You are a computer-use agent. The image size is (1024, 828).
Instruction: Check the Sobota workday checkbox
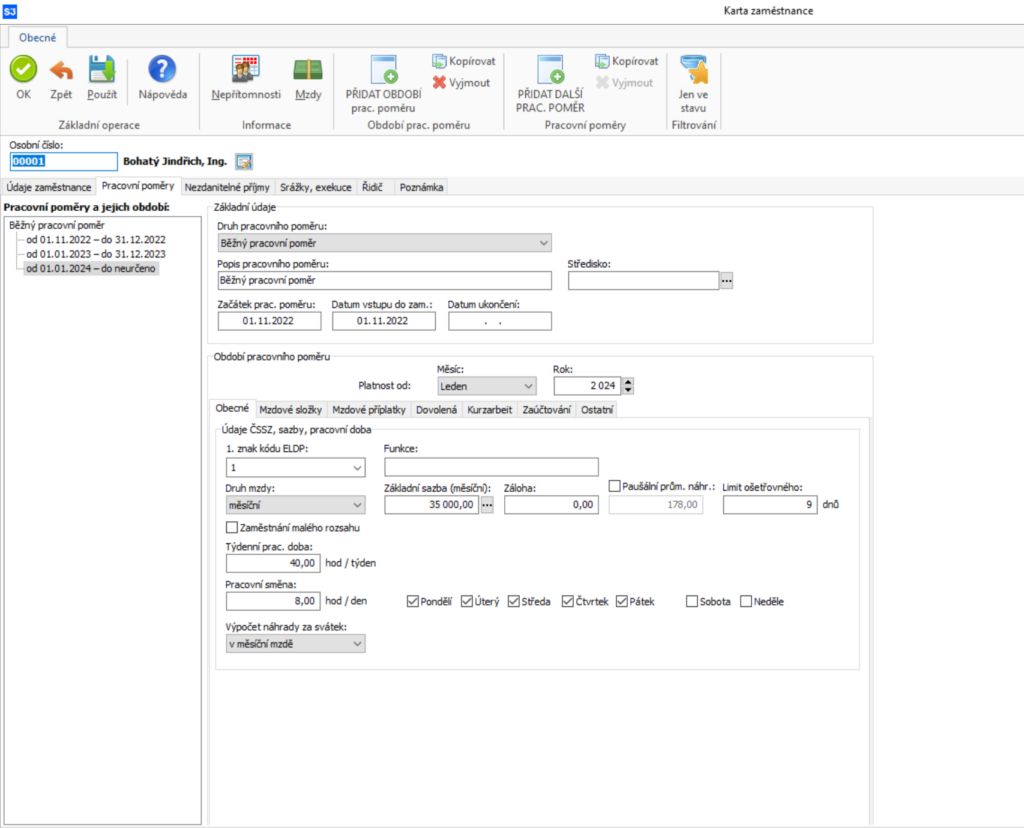click(x=692, y=602)
